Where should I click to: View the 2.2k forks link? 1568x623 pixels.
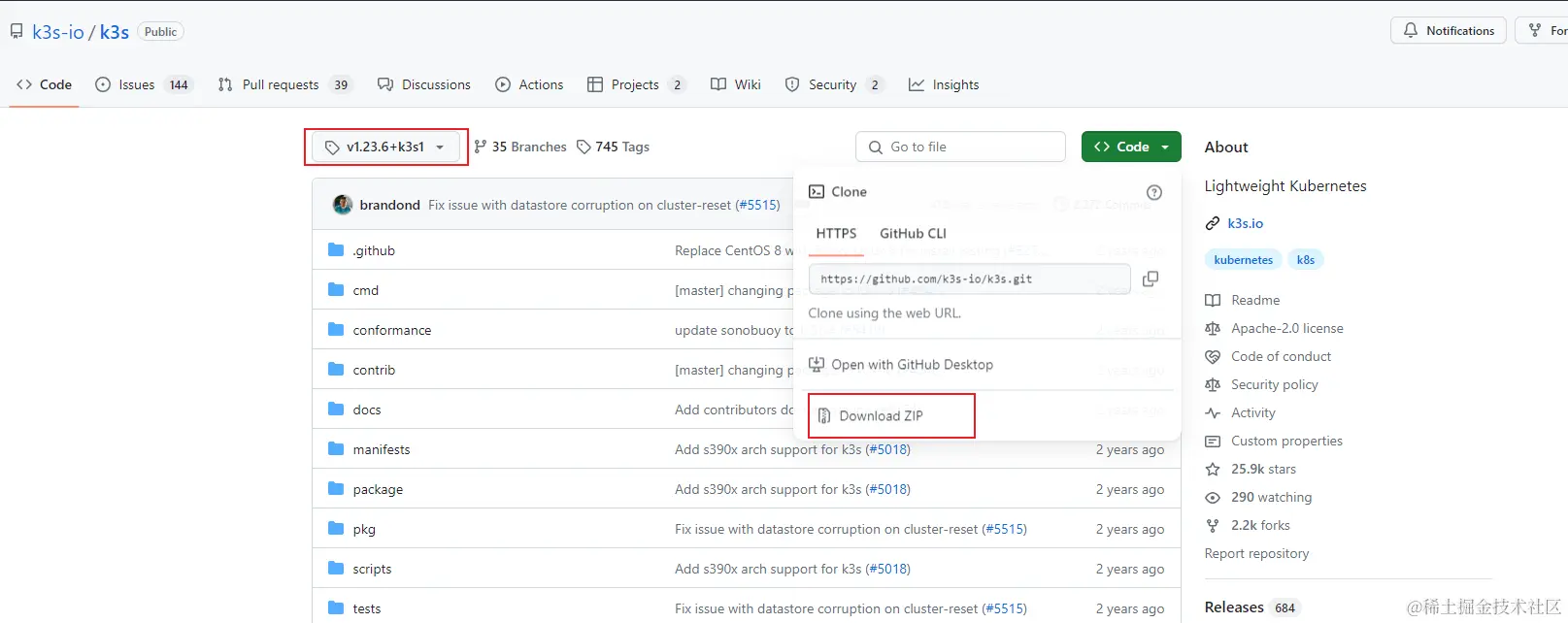(x=1260, y=525)
